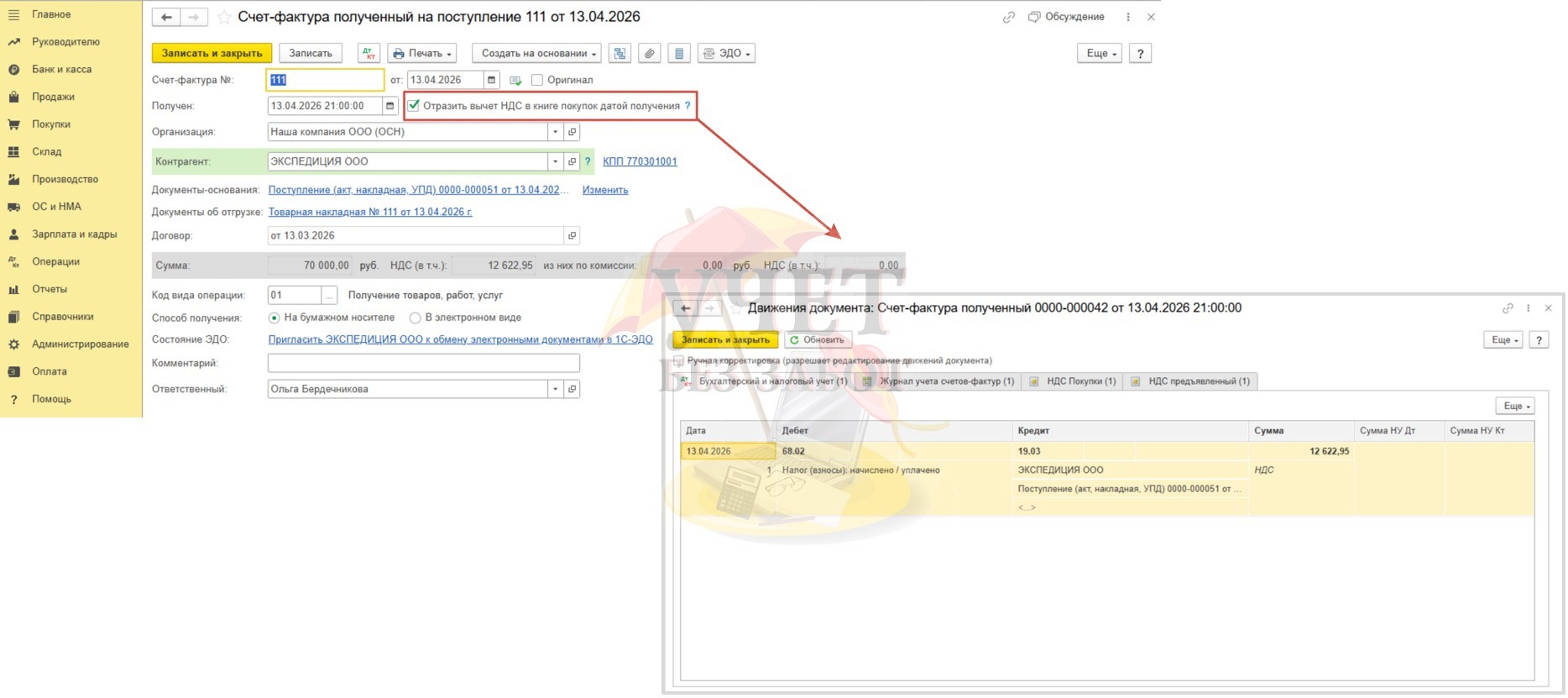Click the paperclip attached files icon

[649, 54]
